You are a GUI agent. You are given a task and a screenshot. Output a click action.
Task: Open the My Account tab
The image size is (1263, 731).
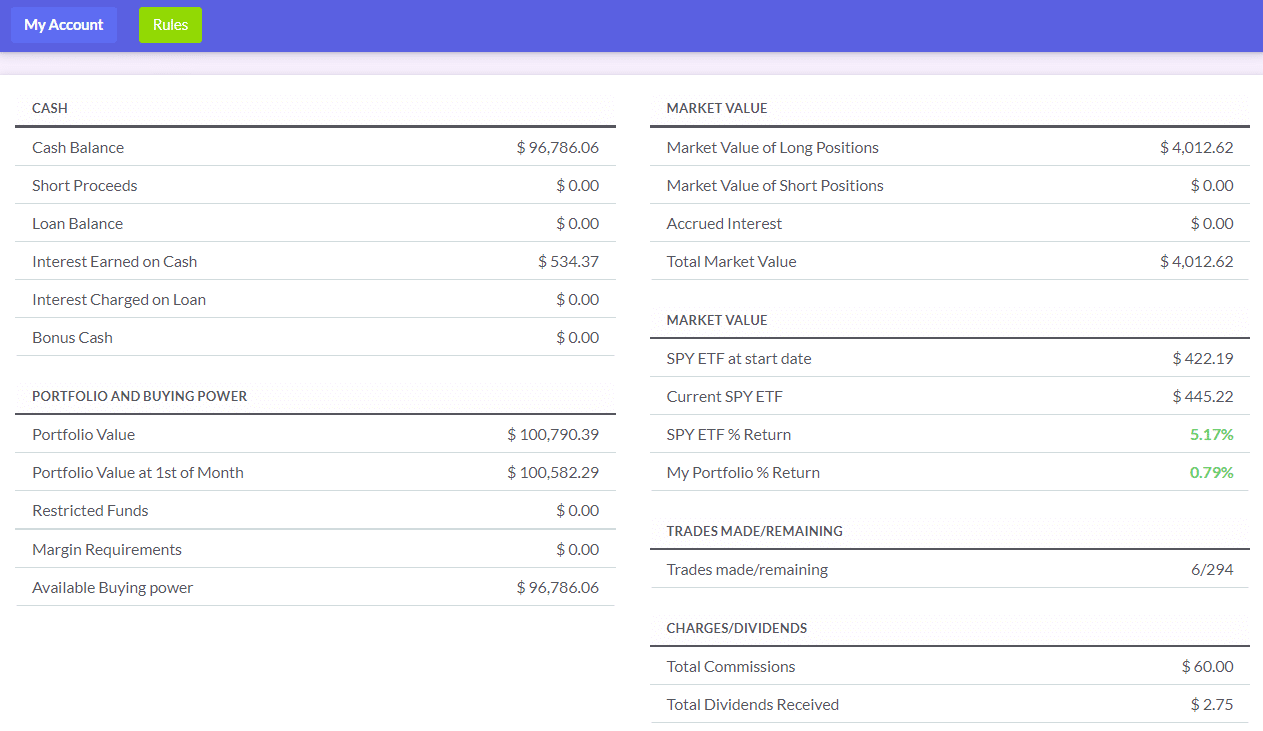[63, 24]
